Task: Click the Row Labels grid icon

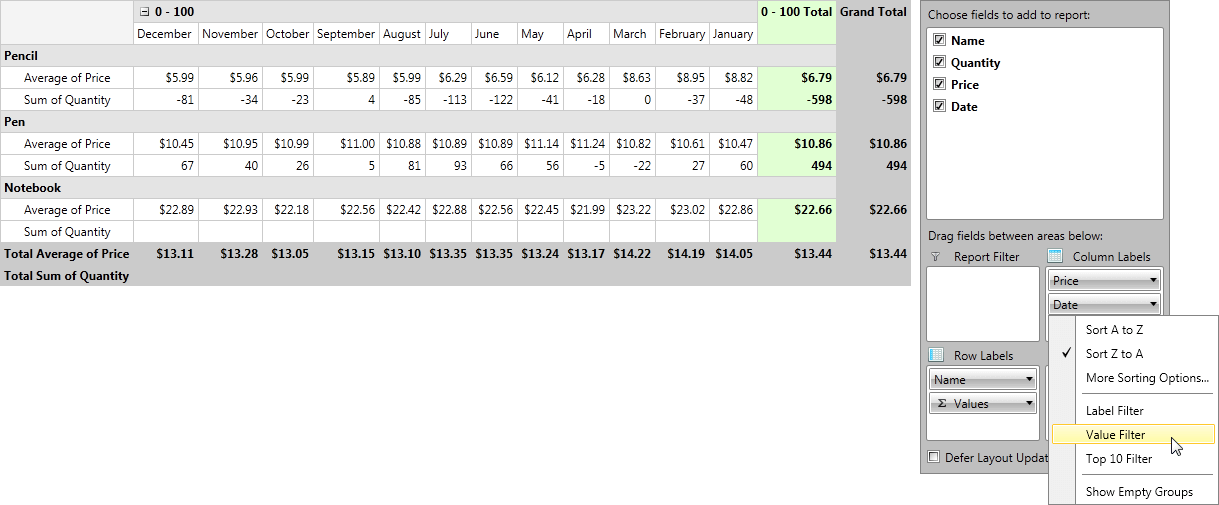Action: click(x=936, y=355)
